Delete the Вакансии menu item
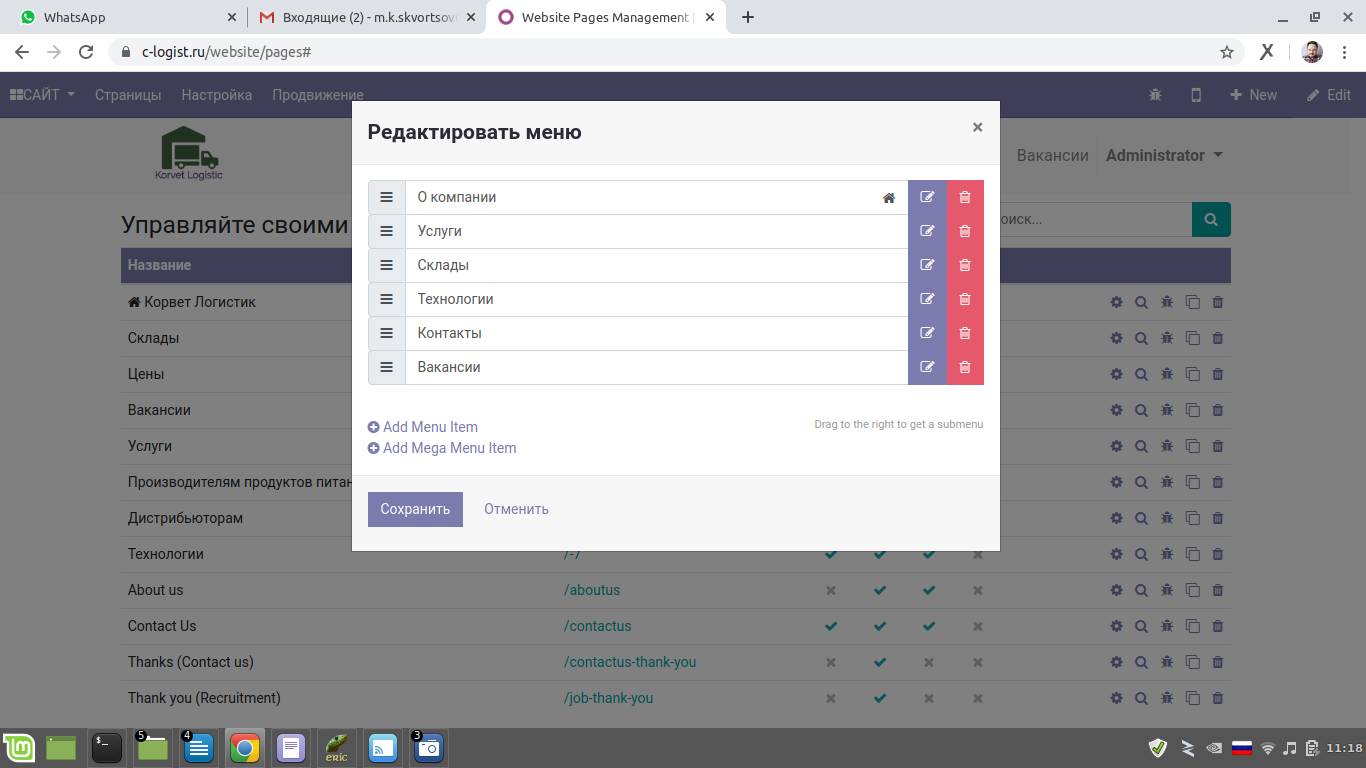This screenshot has width=1366, height=768. point(965,367)
